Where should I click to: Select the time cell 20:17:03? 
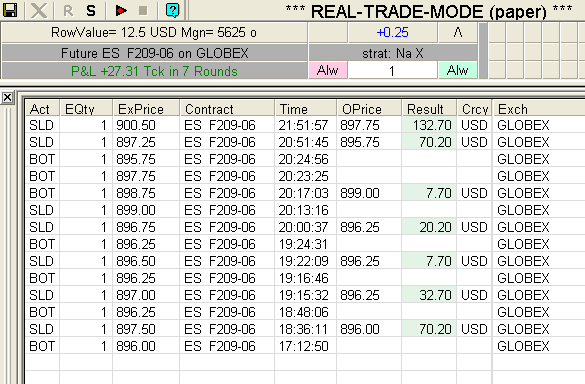tap(306, 193)
